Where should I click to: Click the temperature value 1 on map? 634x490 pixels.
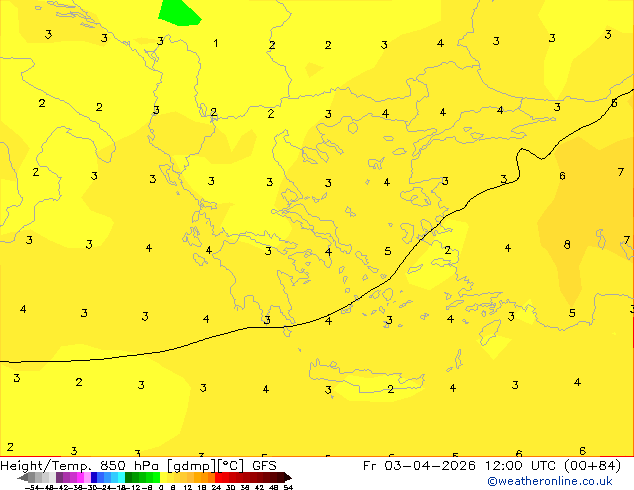pos(216,43)
